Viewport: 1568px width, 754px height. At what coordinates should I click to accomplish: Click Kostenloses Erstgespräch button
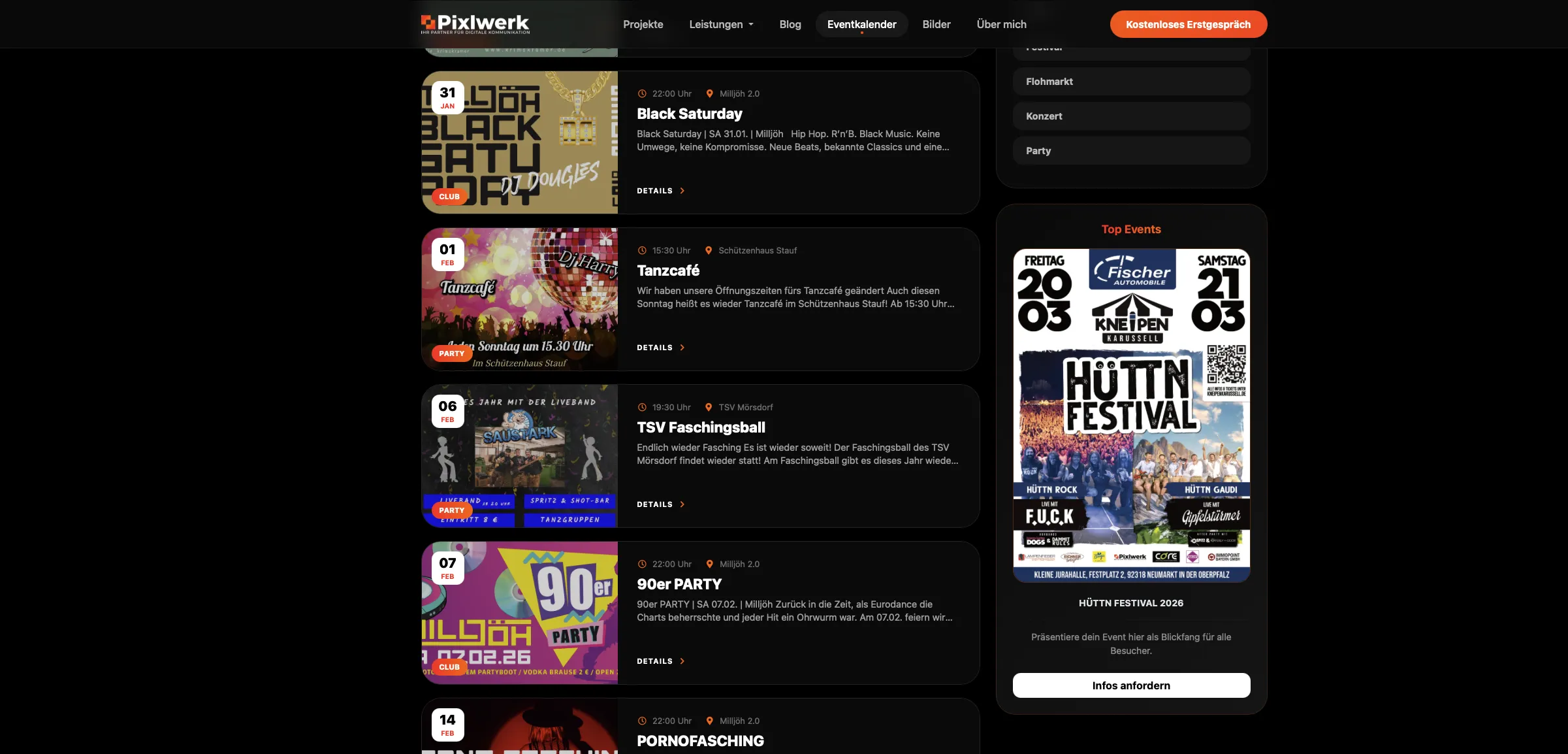pos(1188,24)
